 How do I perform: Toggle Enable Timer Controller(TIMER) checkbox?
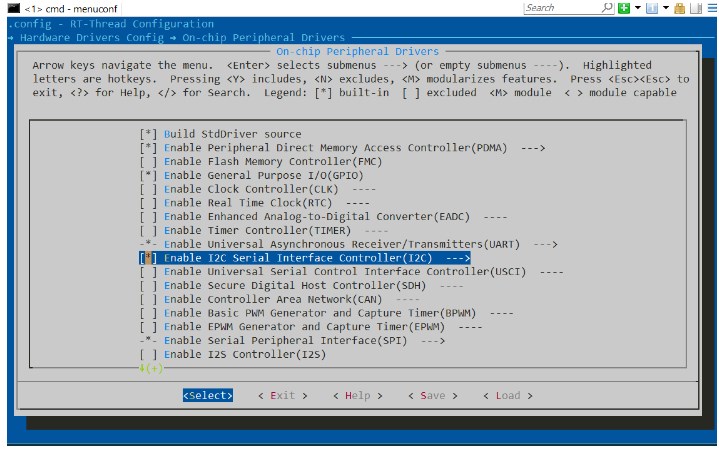pyautogui.click(x=148, y=231)
